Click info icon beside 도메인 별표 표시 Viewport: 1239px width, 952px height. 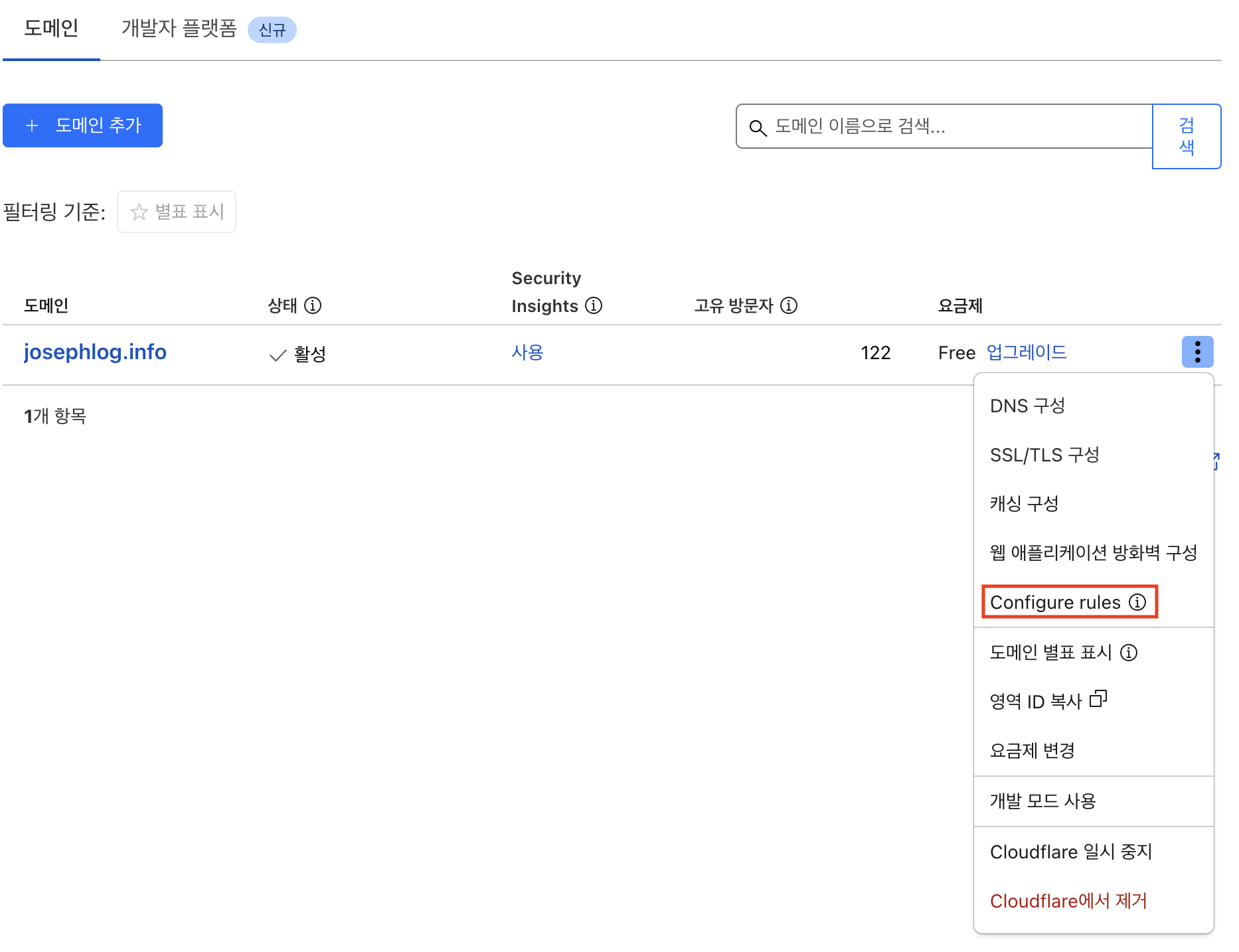coord(1129,653)
